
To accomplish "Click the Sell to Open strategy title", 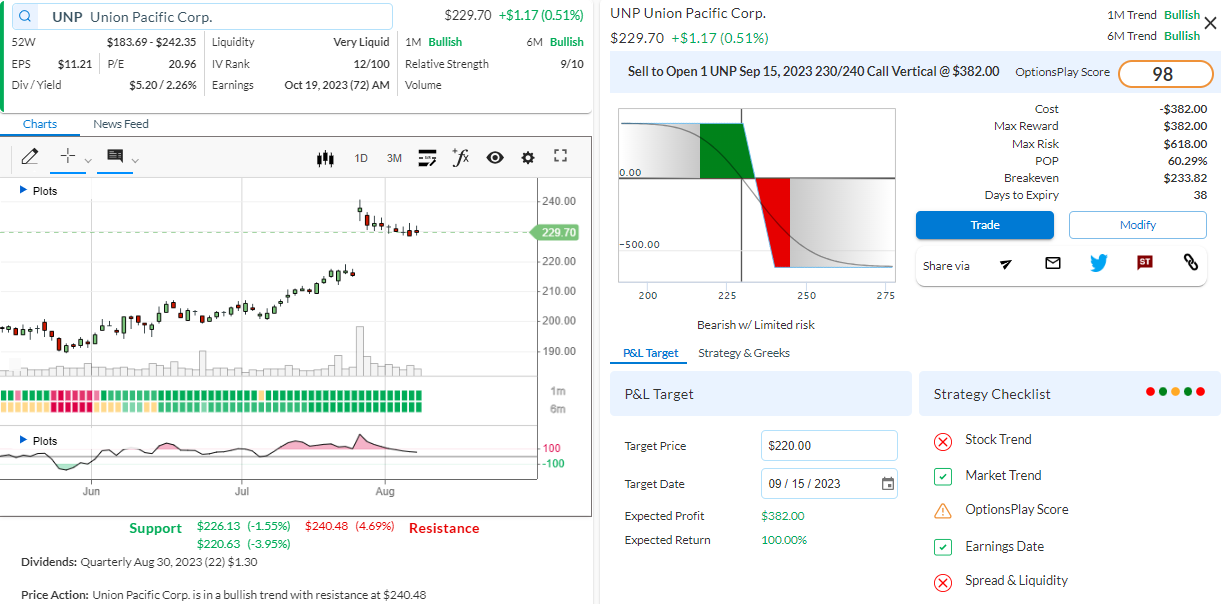I will (813, 71).
